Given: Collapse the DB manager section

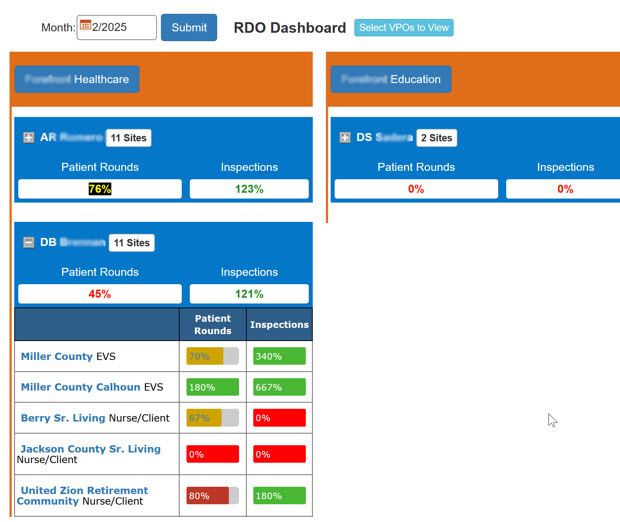Looking at the screenshot, I should 28,243.
